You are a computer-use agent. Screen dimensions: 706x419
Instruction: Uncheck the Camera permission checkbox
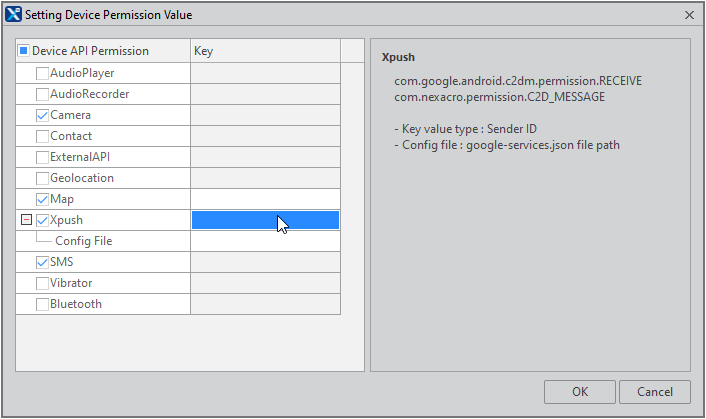coord(42,115)
